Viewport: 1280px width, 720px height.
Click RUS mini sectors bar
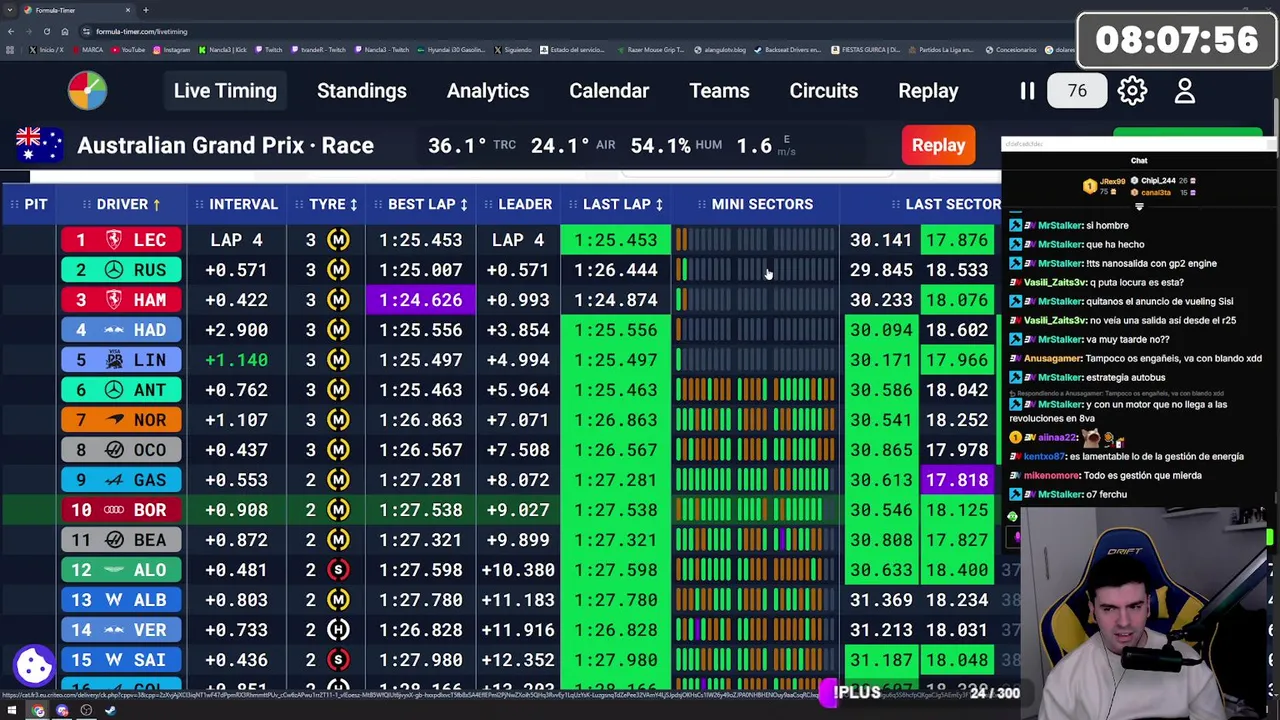(755, 270)
